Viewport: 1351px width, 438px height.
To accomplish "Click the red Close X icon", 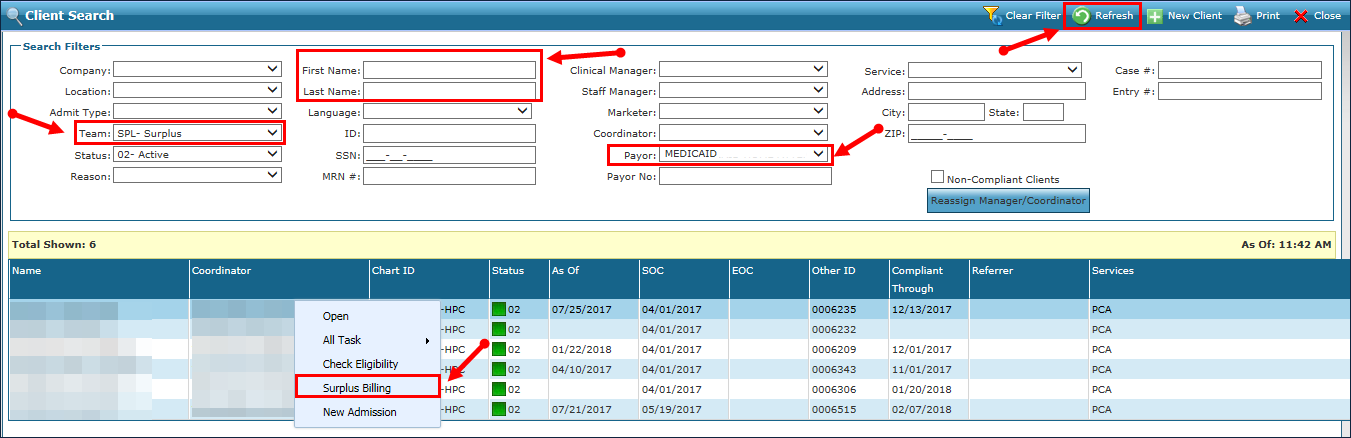I will point(1300,16).
